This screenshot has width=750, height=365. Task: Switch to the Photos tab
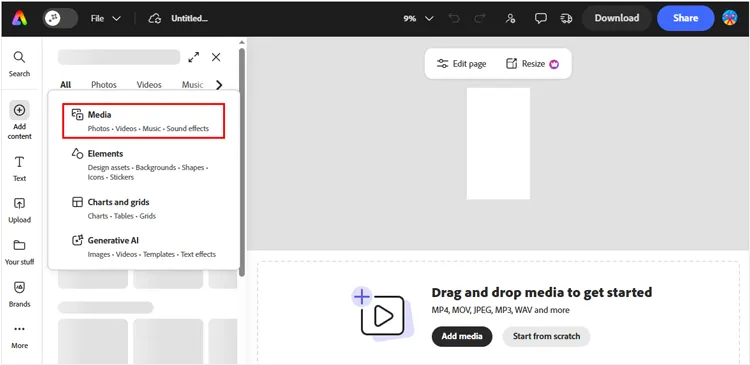(104, 85)
